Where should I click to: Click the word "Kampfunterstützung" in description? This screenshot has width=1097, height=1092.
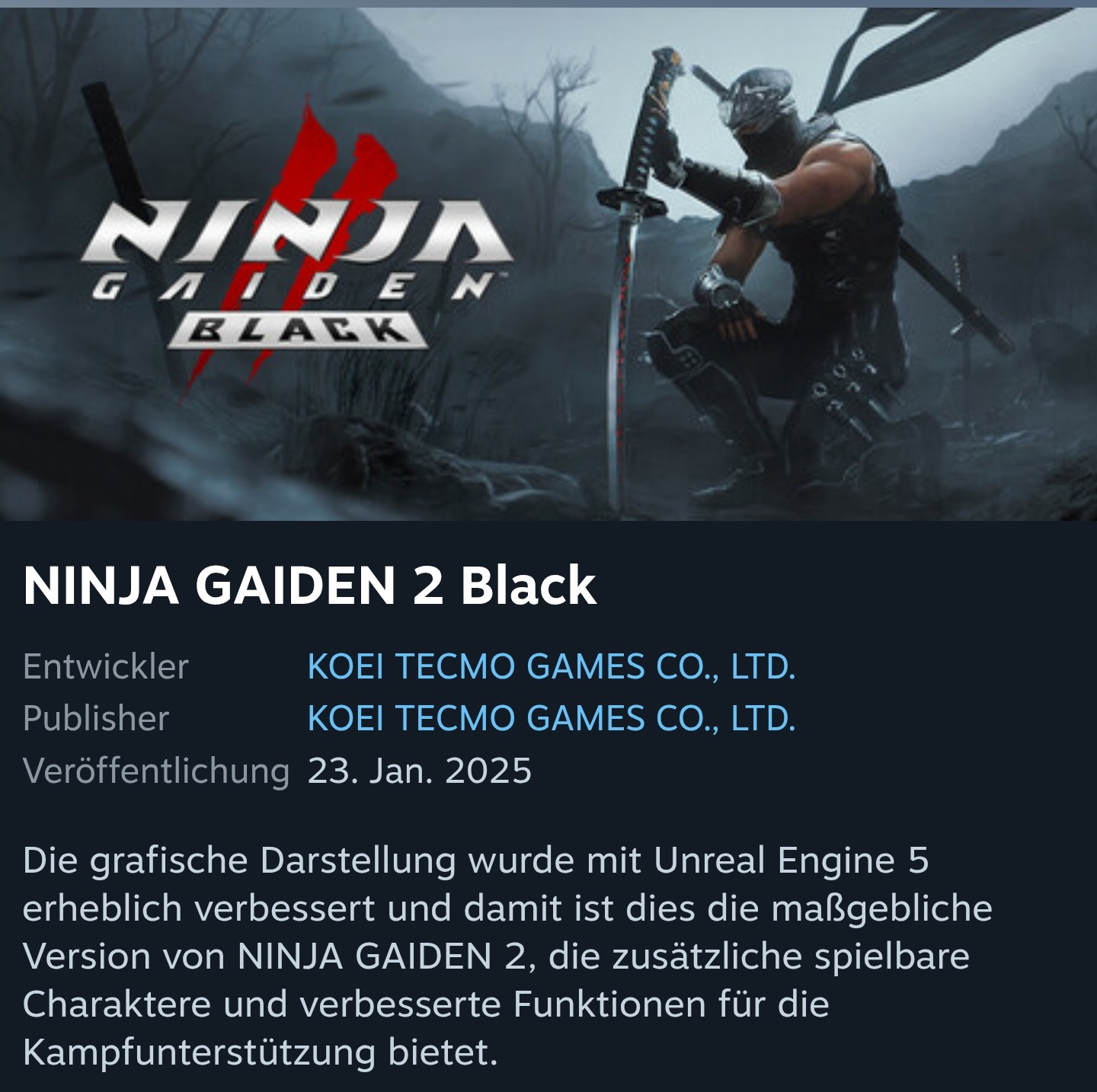point(200,1053)
